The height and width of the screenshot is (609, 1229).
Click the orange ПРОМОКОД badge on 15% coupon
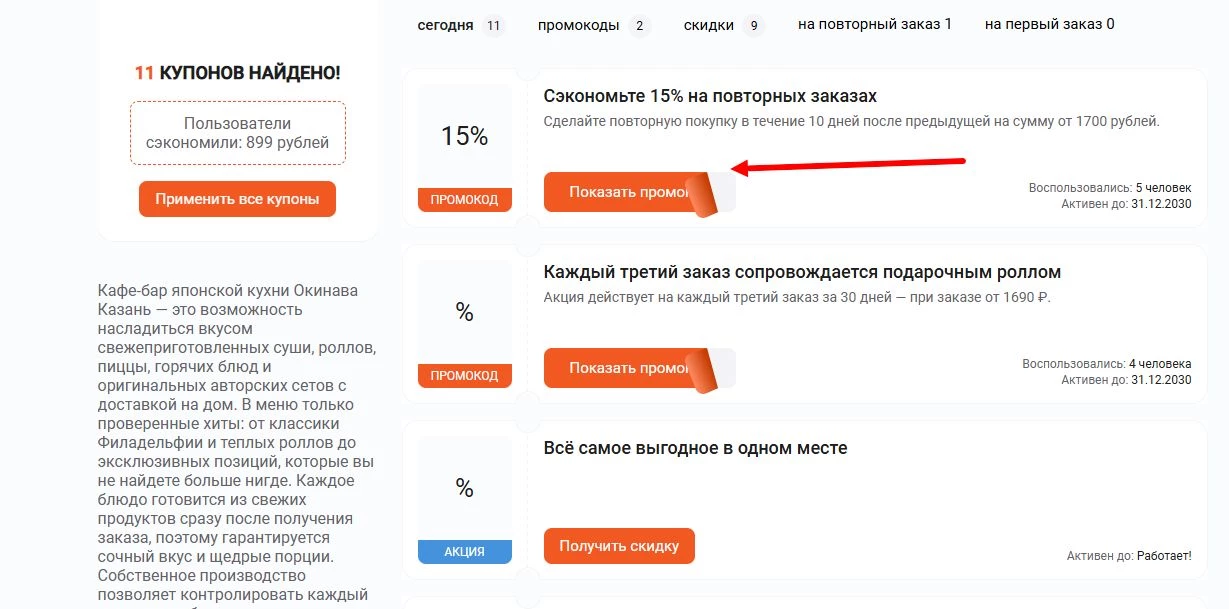pos(463,199)
